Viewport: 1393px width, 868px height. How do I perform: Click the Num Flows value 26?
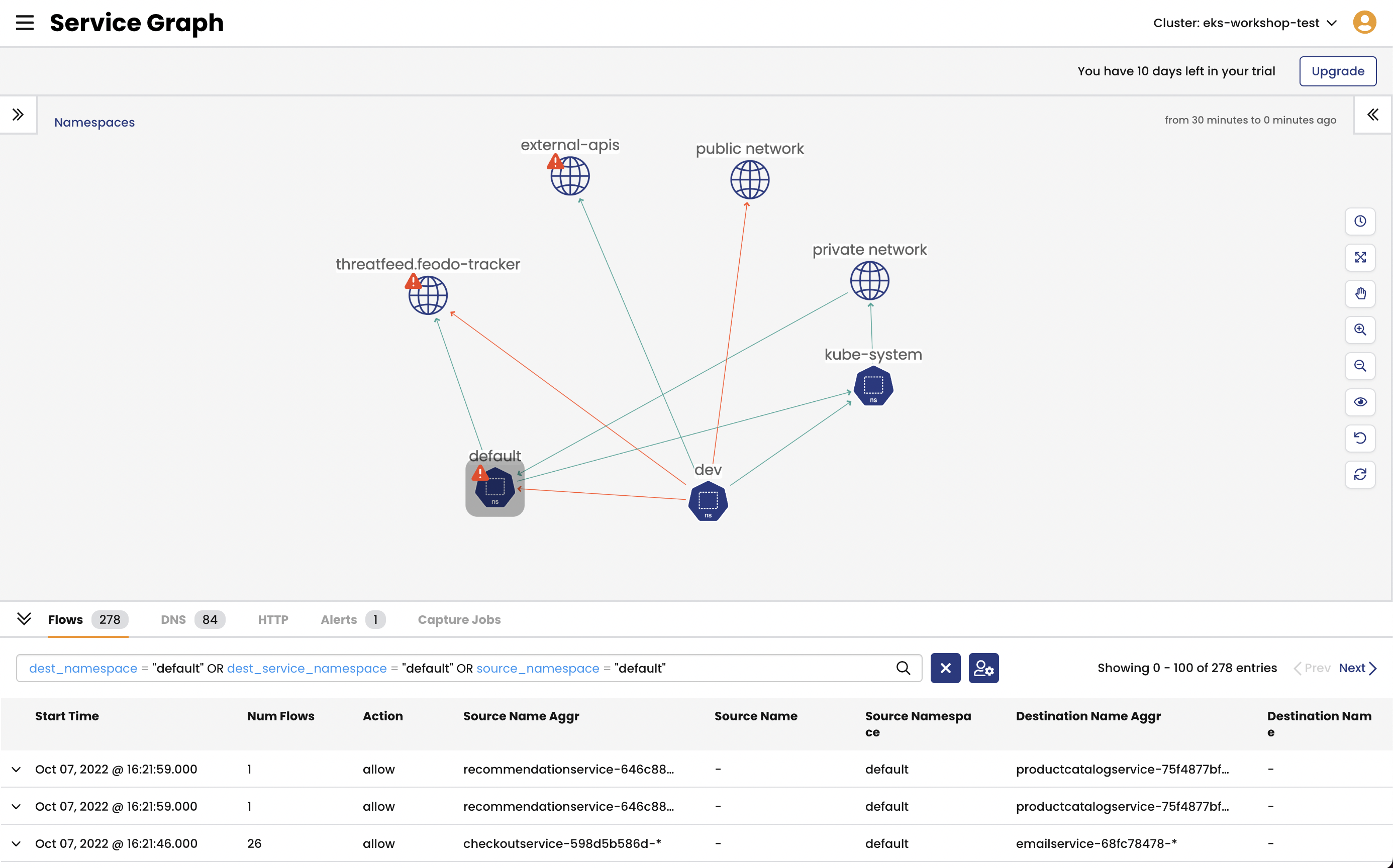[x=254, y=844]
